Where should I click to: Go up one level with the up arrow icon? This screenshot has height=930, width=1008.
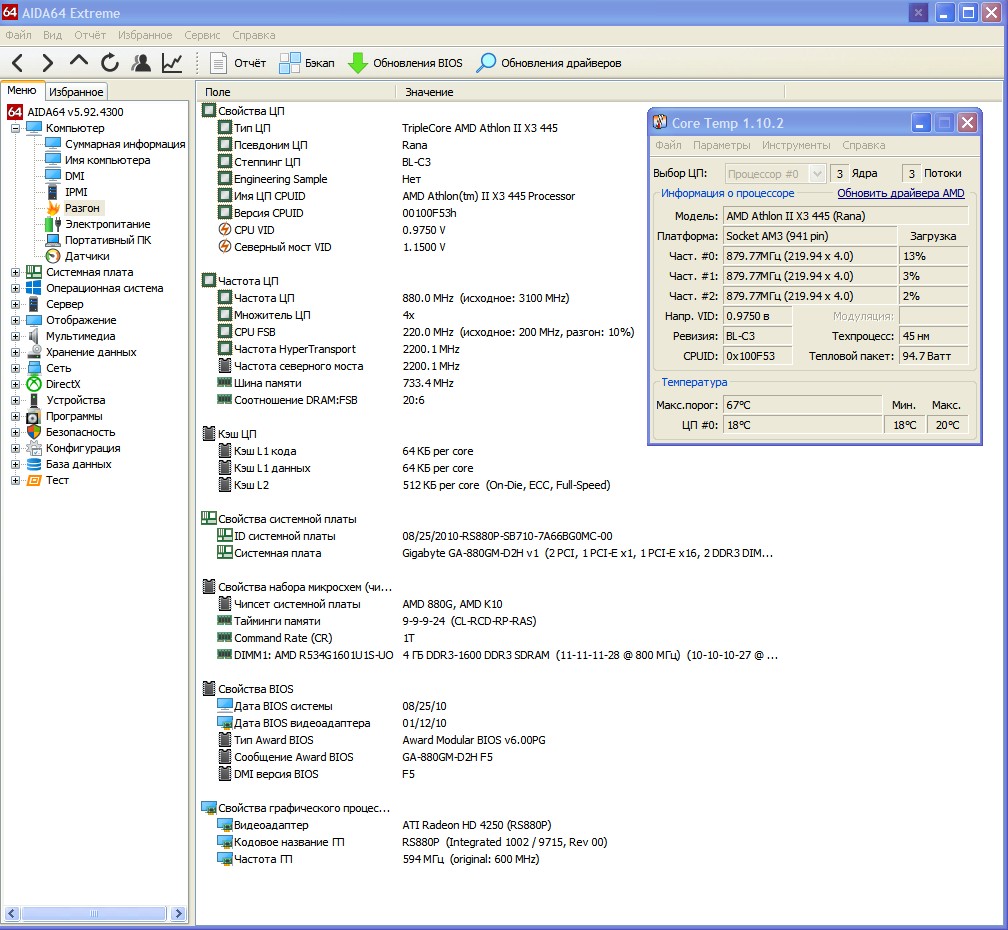pos(78,62)
